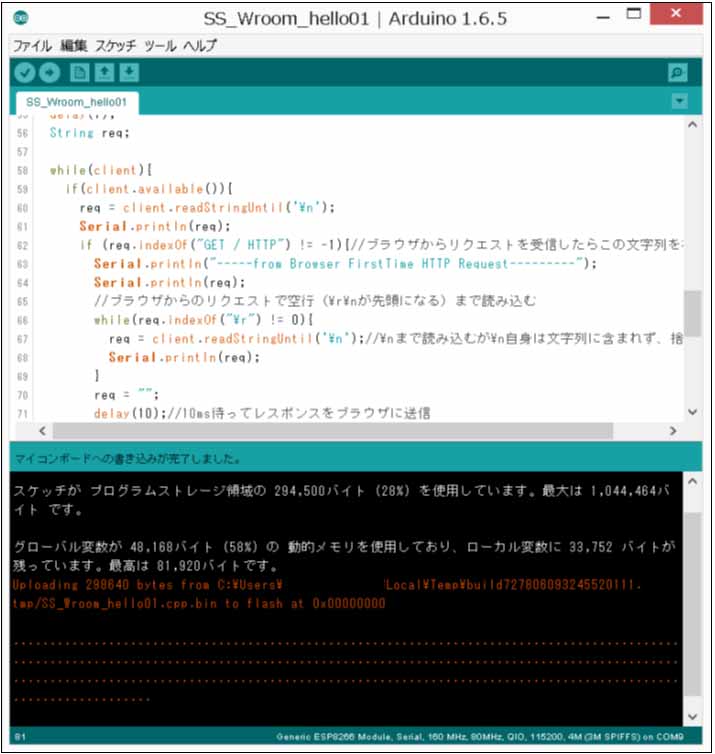
Task: Click the editor horizontal scrollbar thumb
Action: [x=328, y=430]
